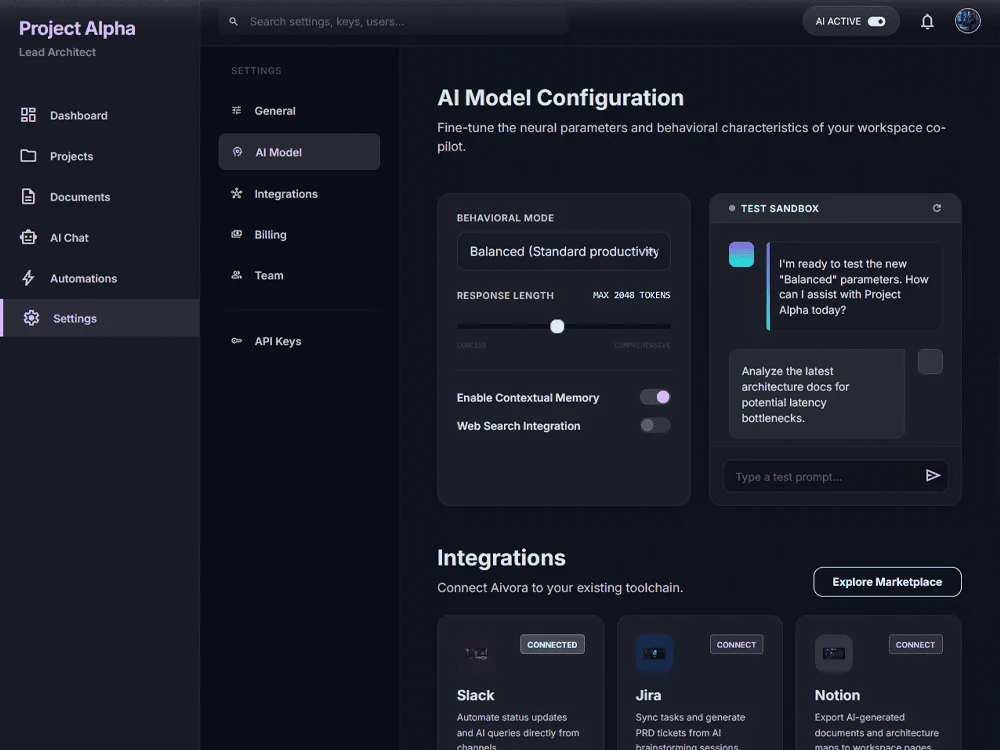
Task: Send the test prompt with arrow icon
Action: tap(933, 475)
